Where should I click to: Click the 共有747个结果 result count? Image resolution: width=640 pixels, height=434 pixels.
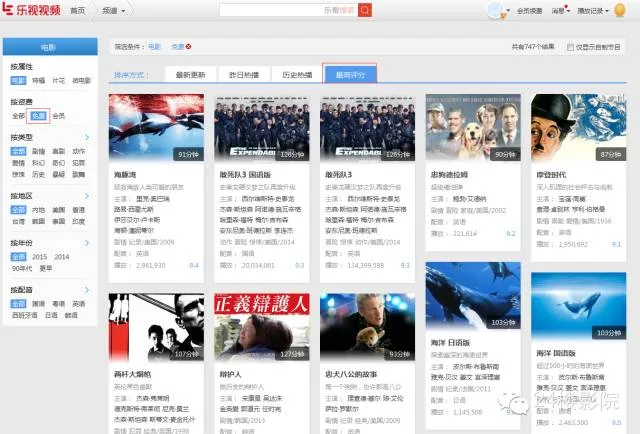533,47
